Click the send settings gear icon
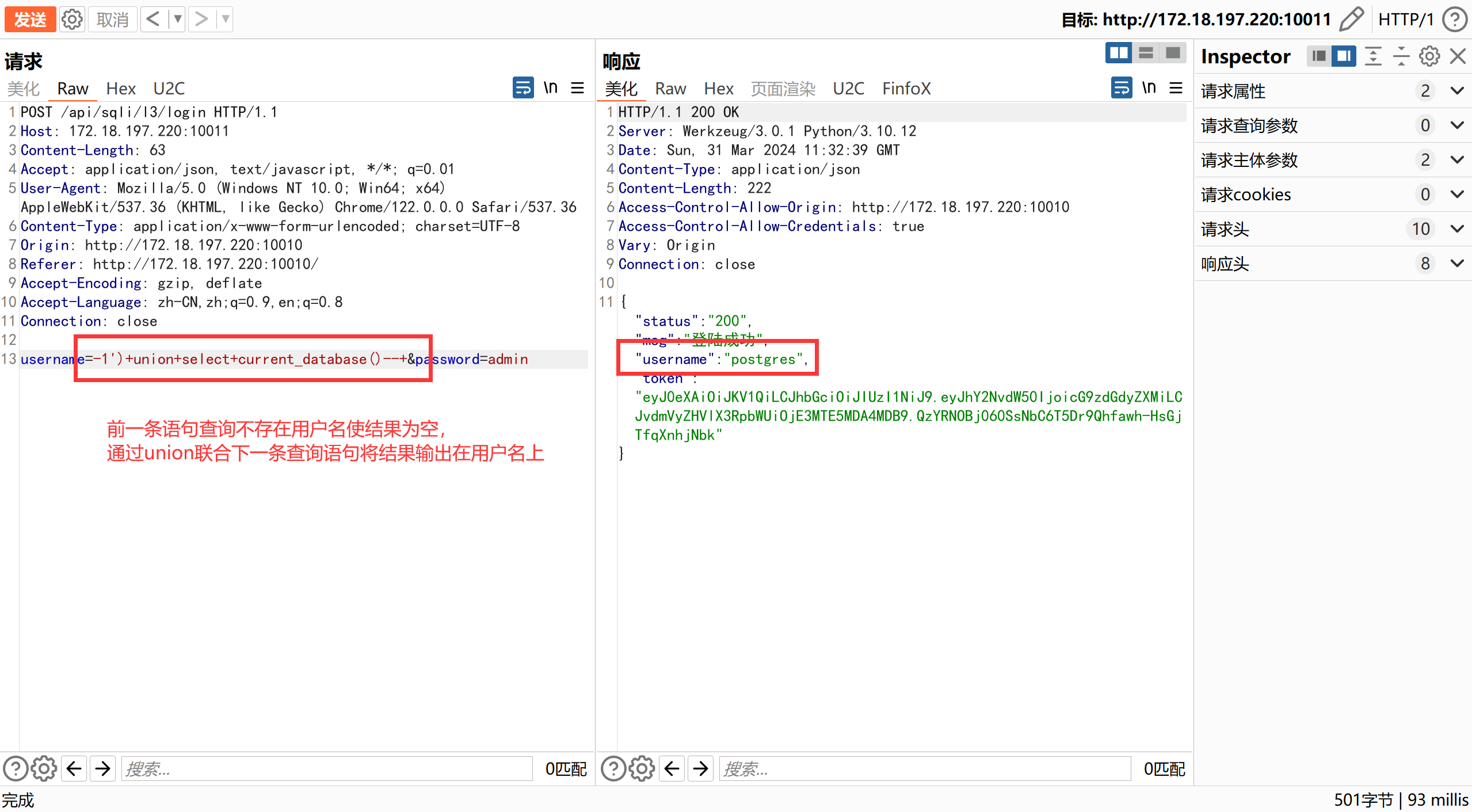The image size is (1472, 812). point(72,20)
